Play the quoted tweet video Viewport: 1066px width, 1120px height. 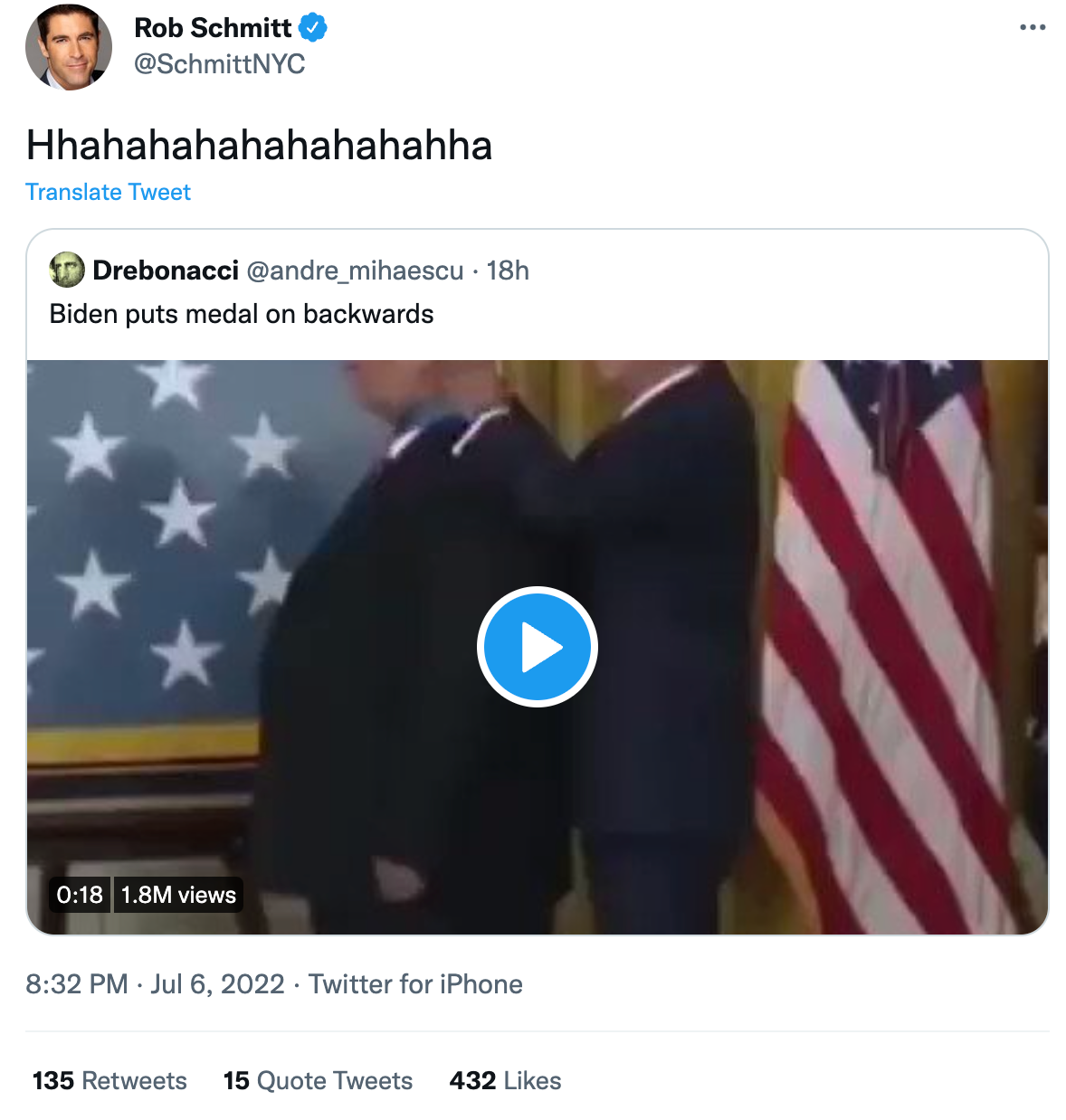click(x=537, y=647)
